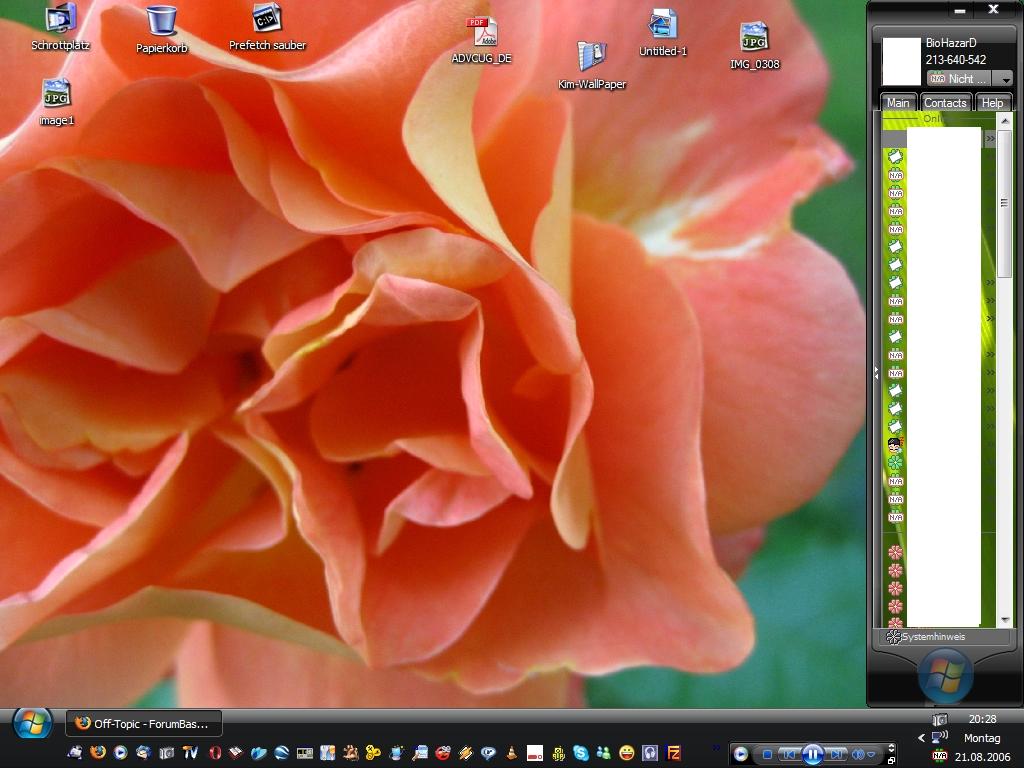Switch to Off-Topic ForumBase Firefox window
This screenshot has width=1024, height=768.
point(144,724)
